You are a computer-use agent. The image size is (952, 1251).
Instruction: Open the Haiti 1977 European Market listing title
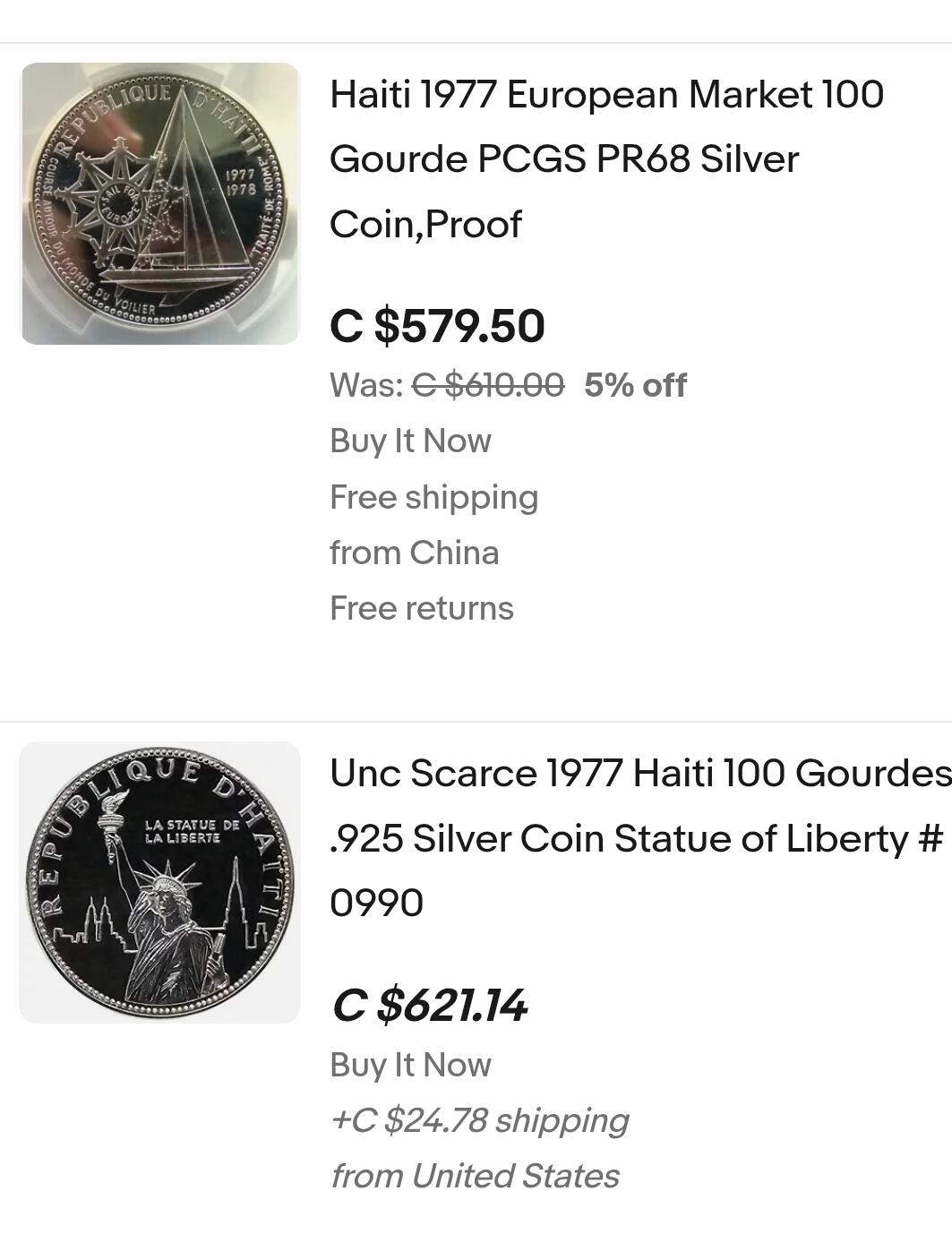607,159
